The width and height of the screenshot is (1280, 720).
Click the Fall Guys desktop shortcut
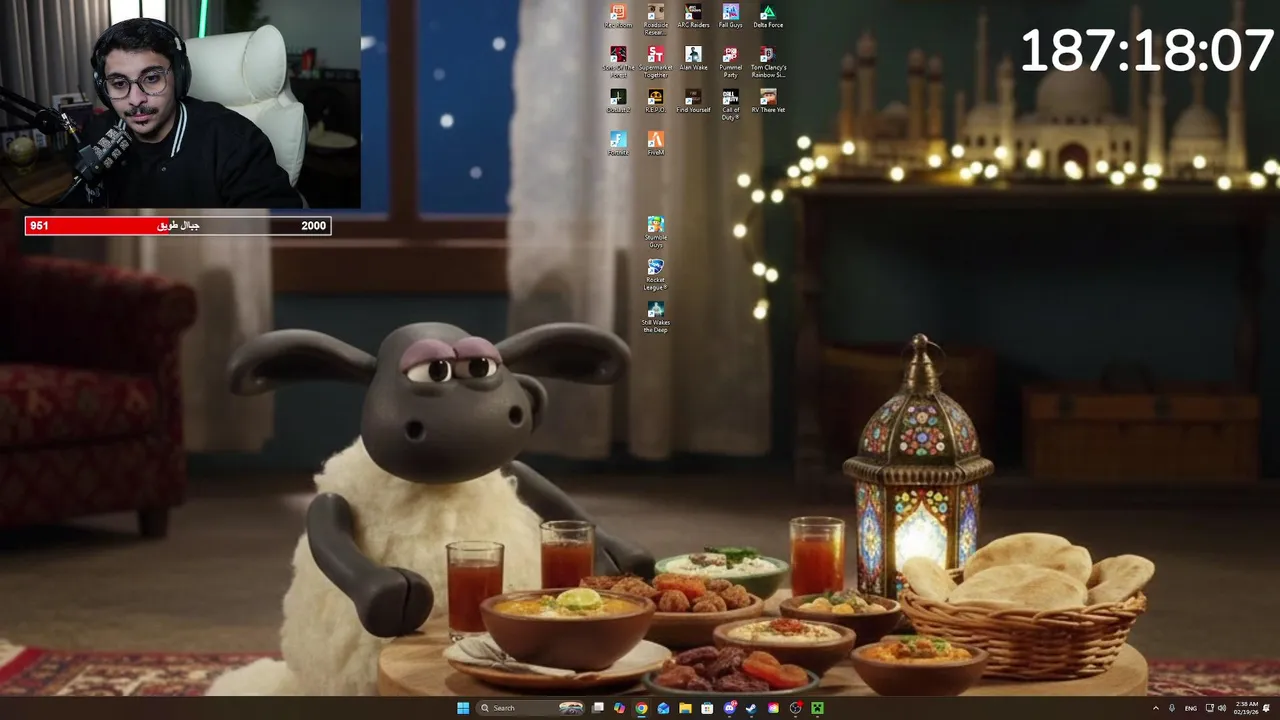[x=730, y=16]
